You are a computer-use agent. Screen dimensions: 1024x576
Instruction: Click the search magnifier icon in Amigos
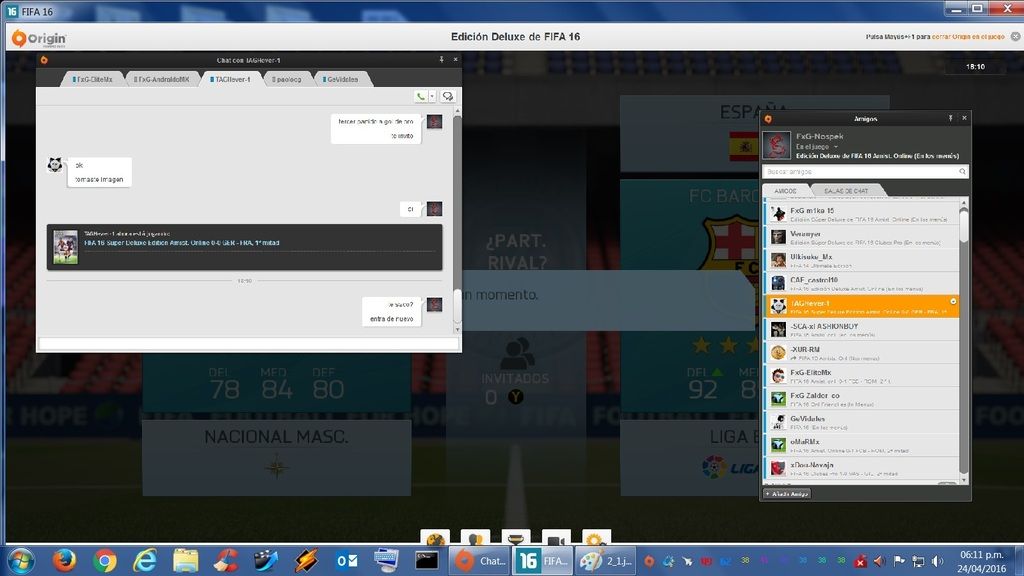click(962, 172)
